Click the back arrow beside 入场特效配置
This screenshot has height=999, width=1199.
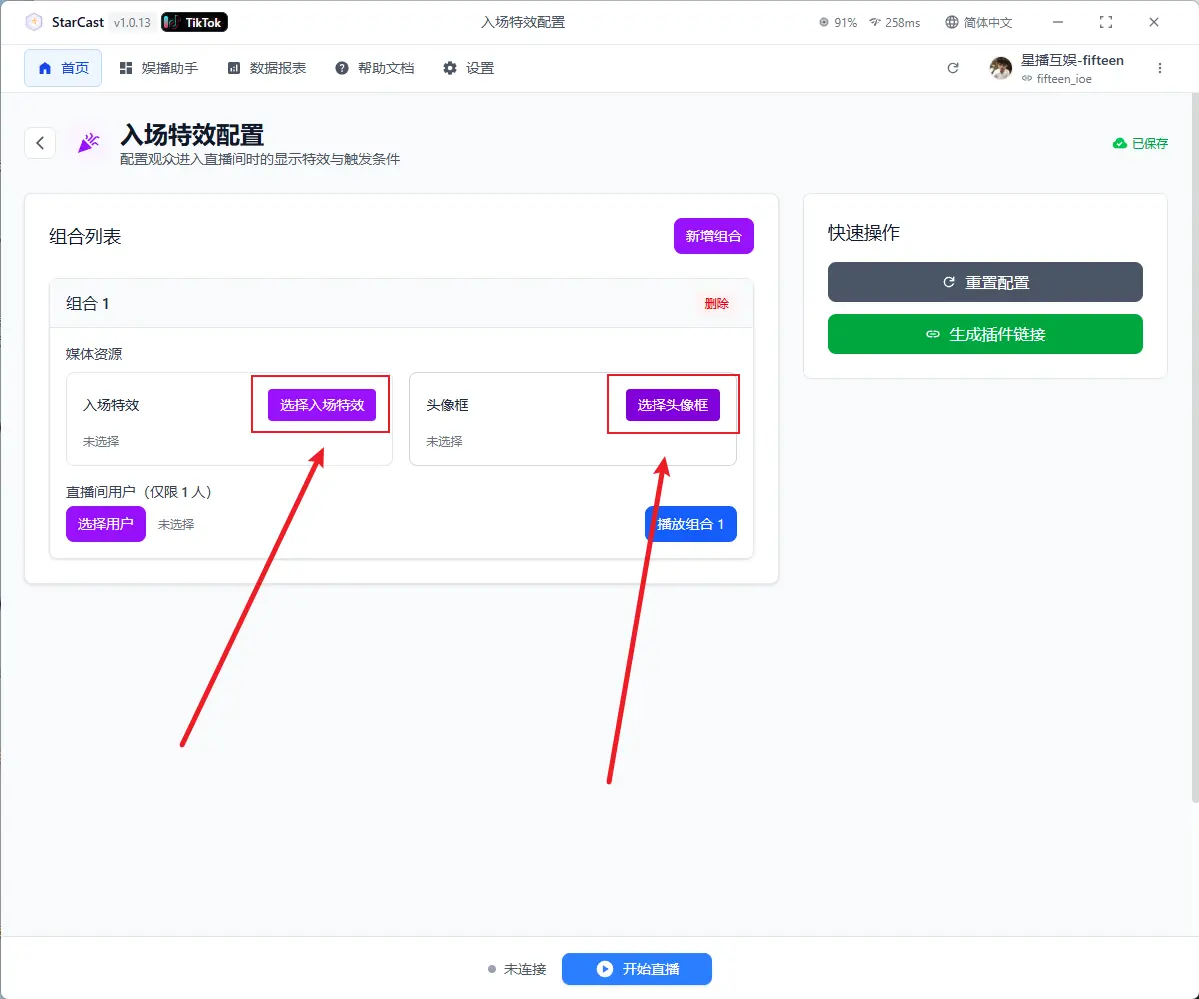coord(40,143)
